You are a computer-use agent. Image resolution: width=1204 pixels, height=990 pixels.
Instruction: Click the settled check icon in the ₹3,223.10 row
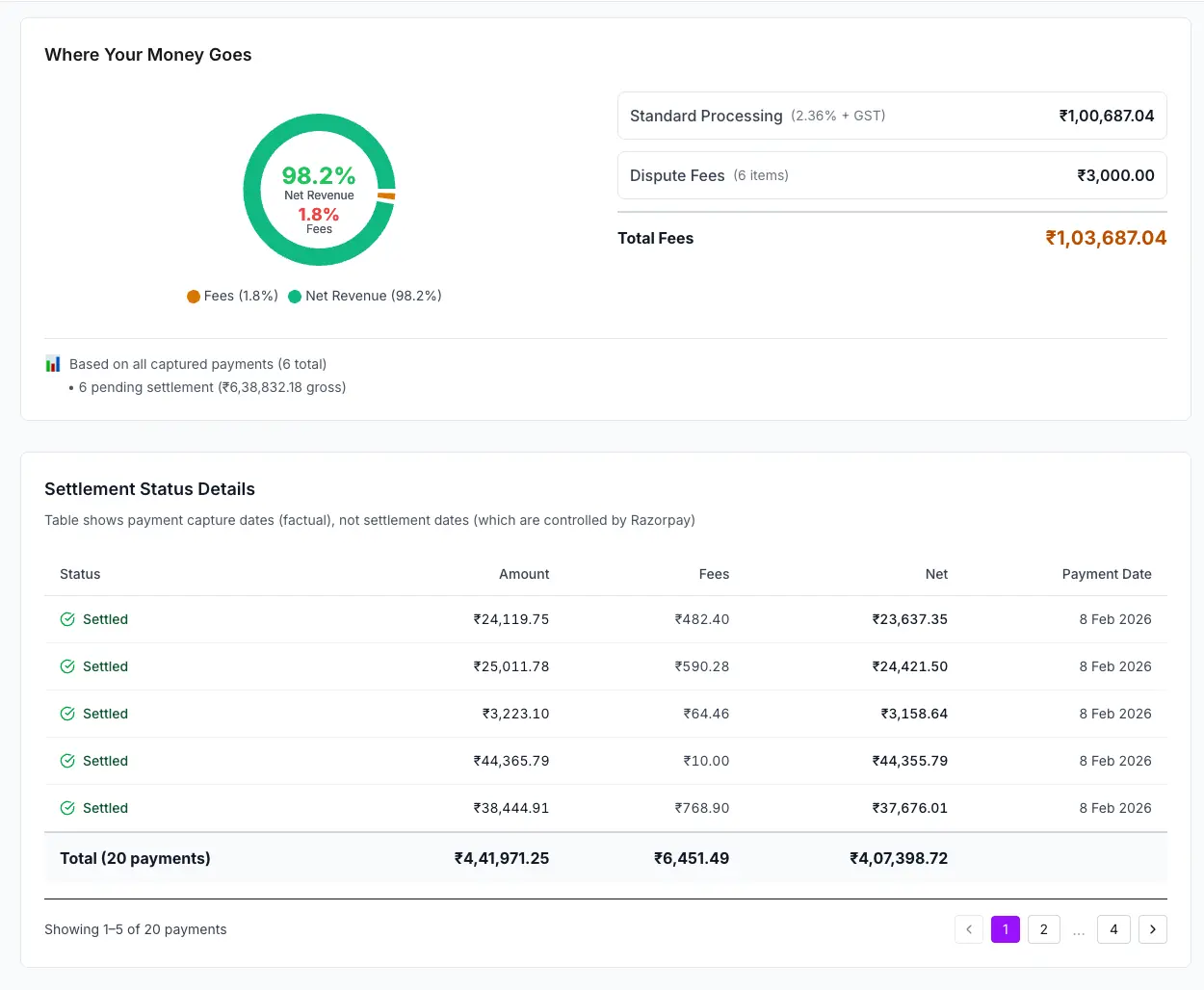[x=67, y=714]
